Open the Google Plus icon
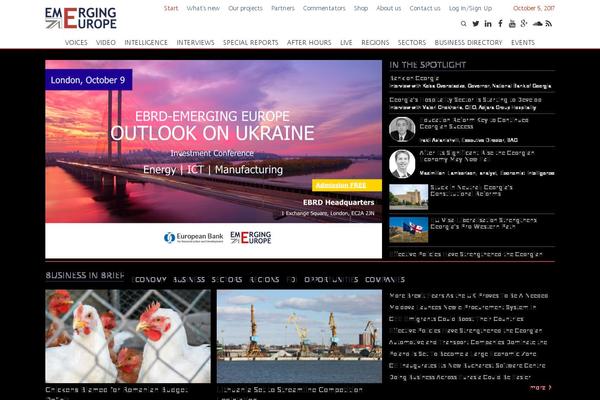Screen dimensions: 600x400 click(524, 24)
